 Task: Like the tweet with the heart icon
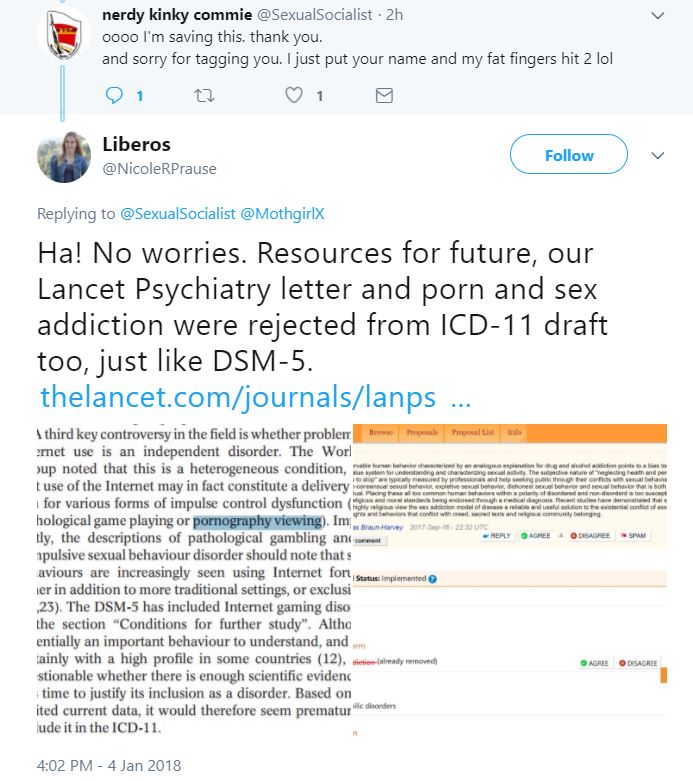[x=294, y=95]
